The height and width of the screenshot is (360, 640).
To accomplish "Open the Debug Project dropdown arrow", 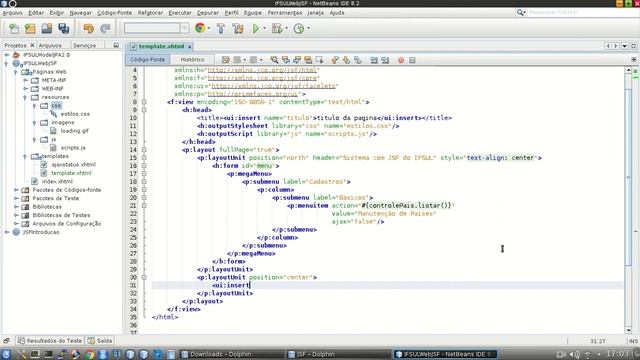I will [x=286, y=29].
